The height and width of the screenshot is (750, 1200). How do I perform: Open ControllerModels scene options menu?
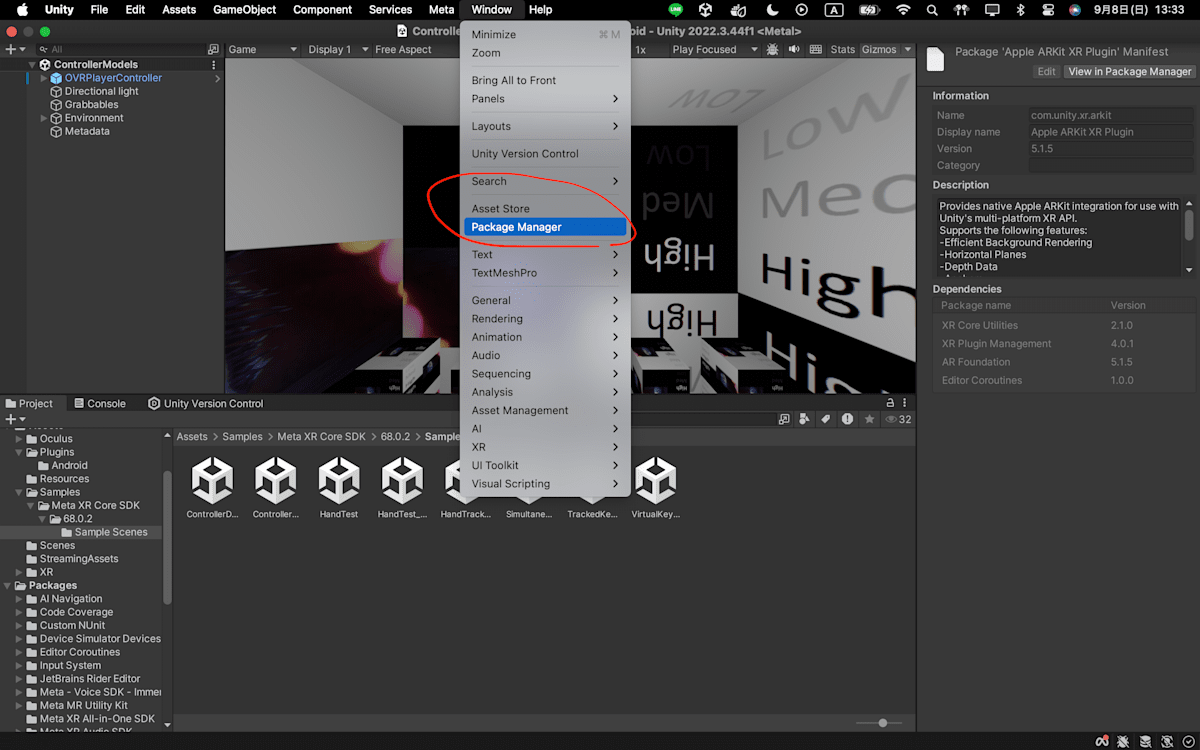[214, 65]
